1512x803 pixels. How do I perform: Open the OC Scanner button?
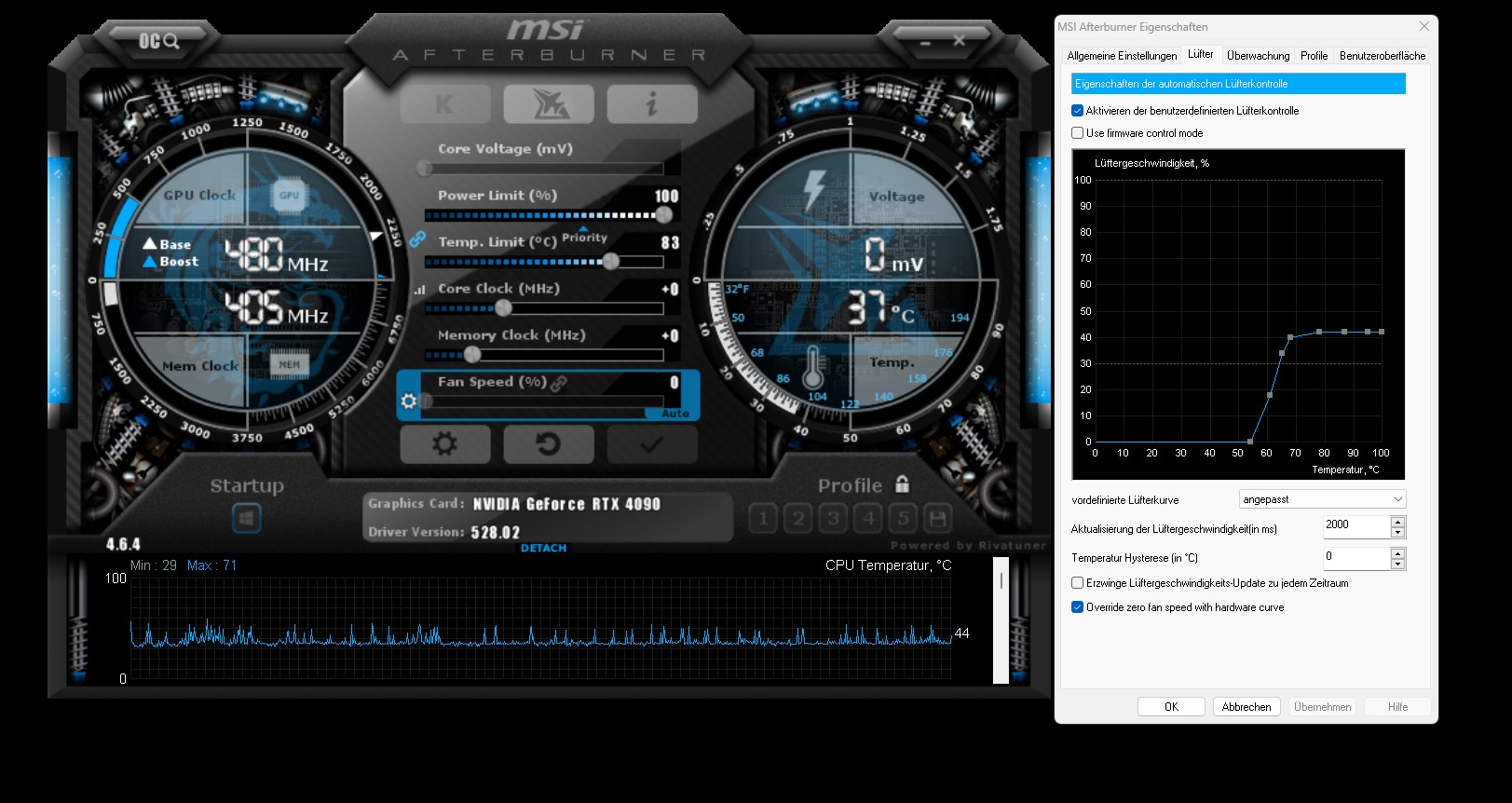[x=158, y=41]
